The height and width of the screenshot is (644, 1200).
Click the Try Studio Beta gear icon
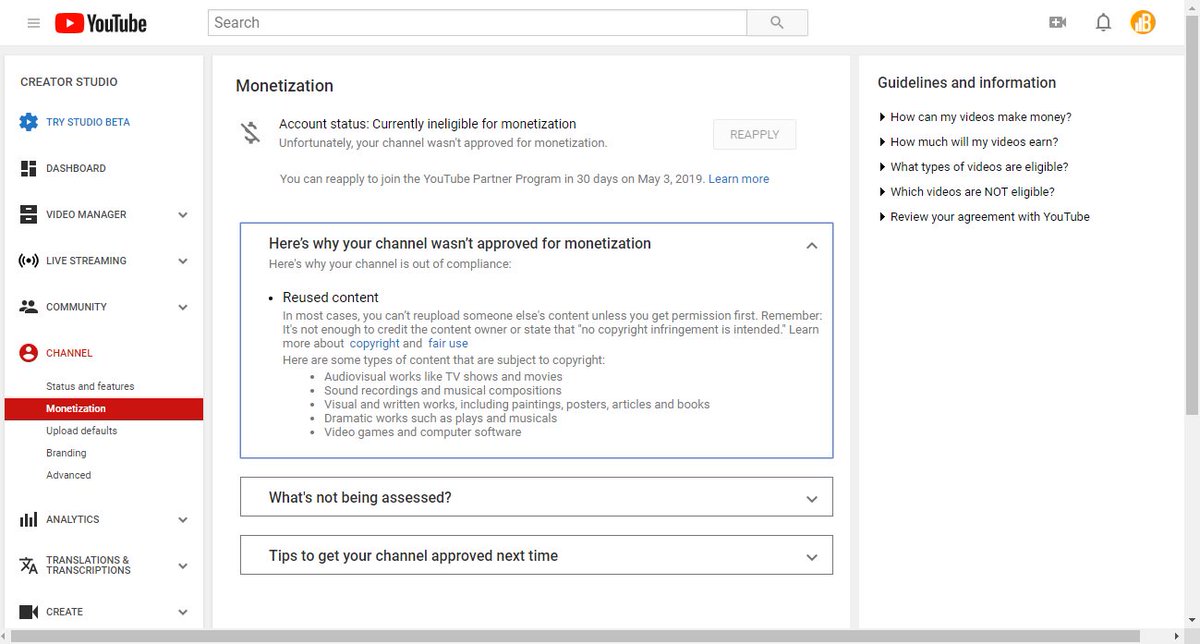coord(29,122)
